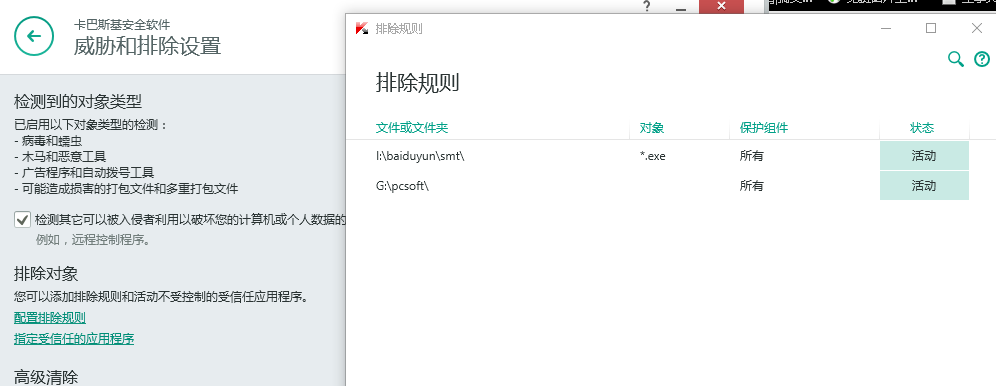Click the *.exe object cell
Image resolution: width=996 pixels, height=386 pixels.
[652, 156]
